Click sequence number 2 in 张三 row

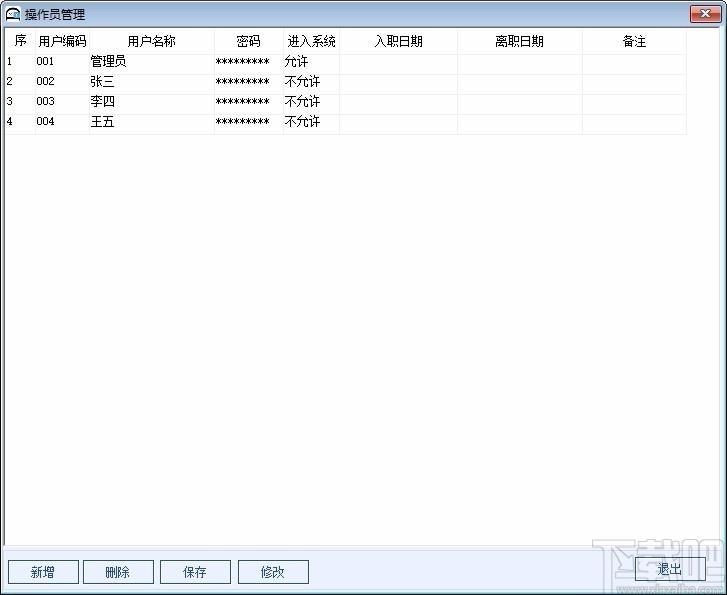pos(10,81)
